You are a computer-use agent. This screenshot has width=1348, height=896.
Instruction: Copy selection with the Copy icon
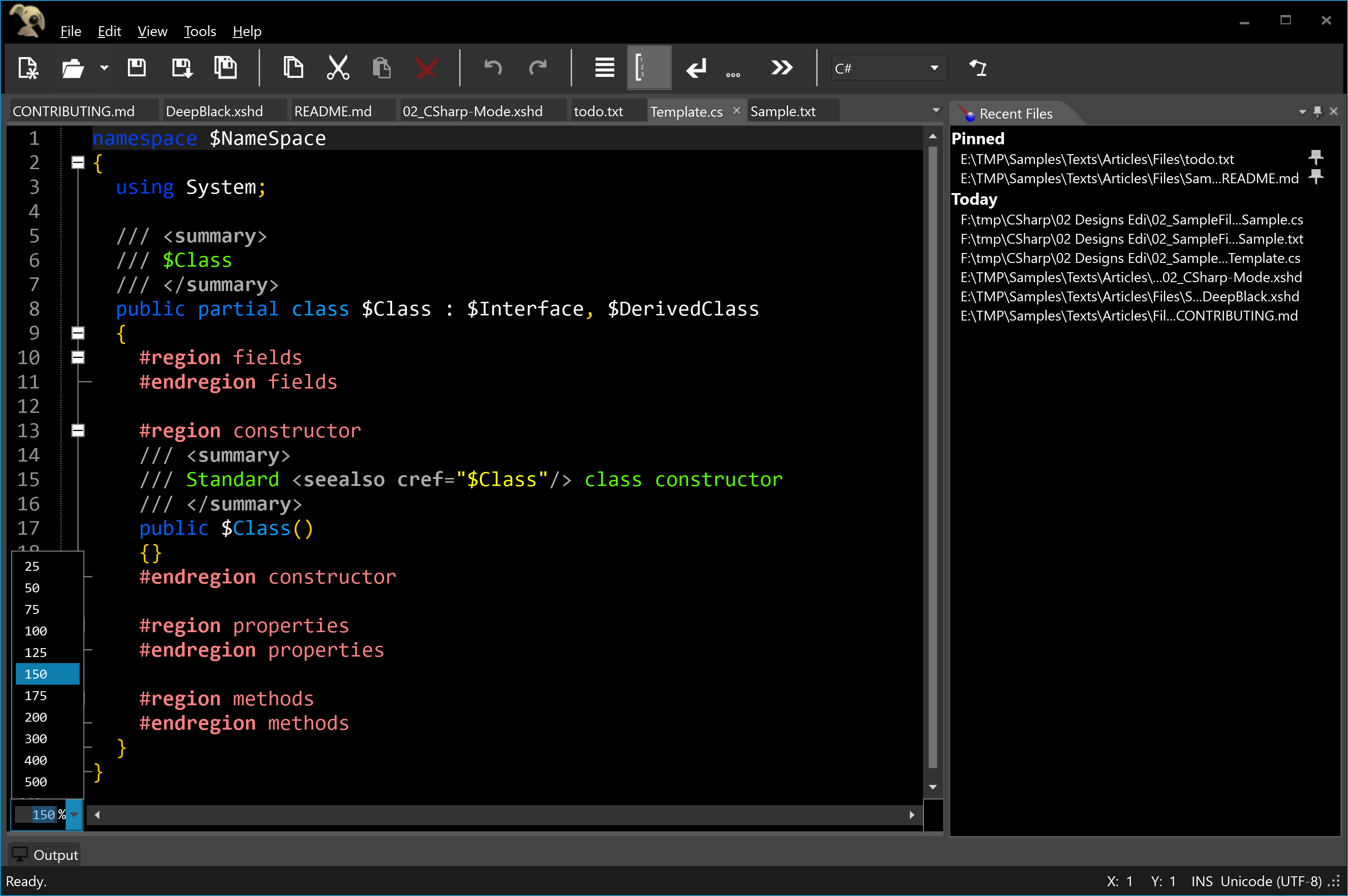click(x=293, y=68)
